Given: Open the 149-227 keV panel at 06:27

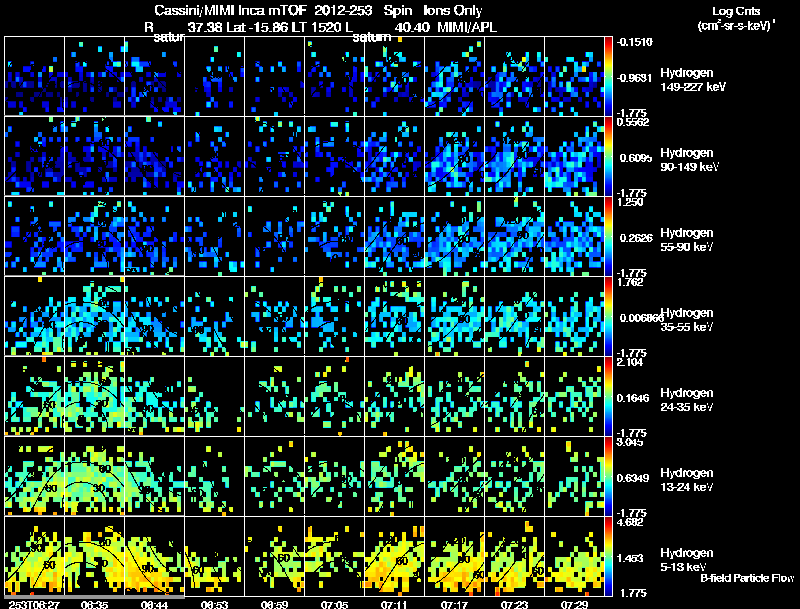Looking at the screenshot, I should (34, 76).
